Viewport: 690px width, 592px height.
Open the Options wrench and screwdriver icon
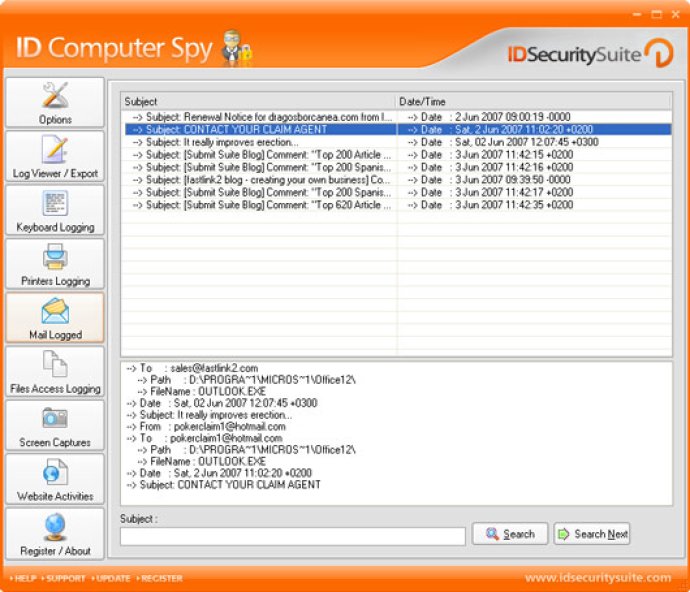click(x=55, y=95)
